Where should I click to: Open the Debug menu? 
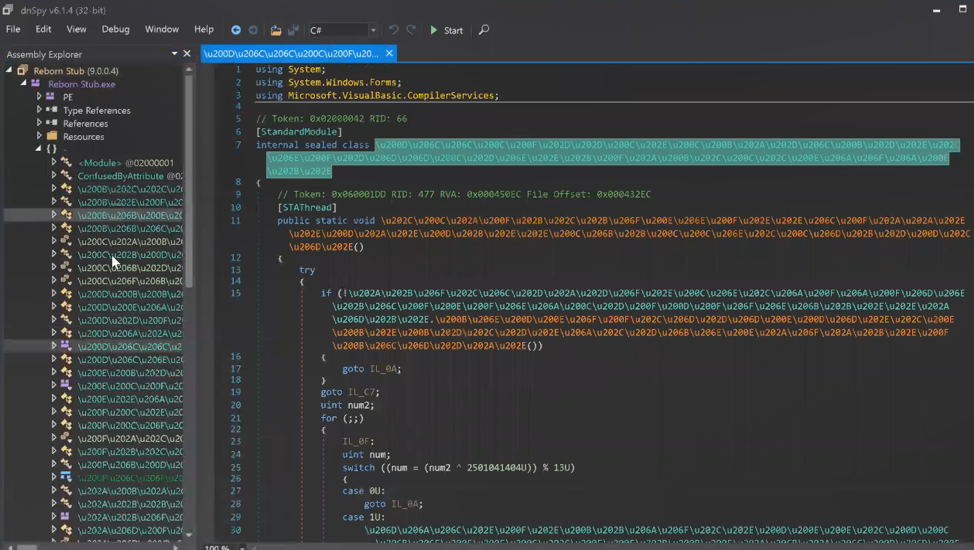click(115, 30)
